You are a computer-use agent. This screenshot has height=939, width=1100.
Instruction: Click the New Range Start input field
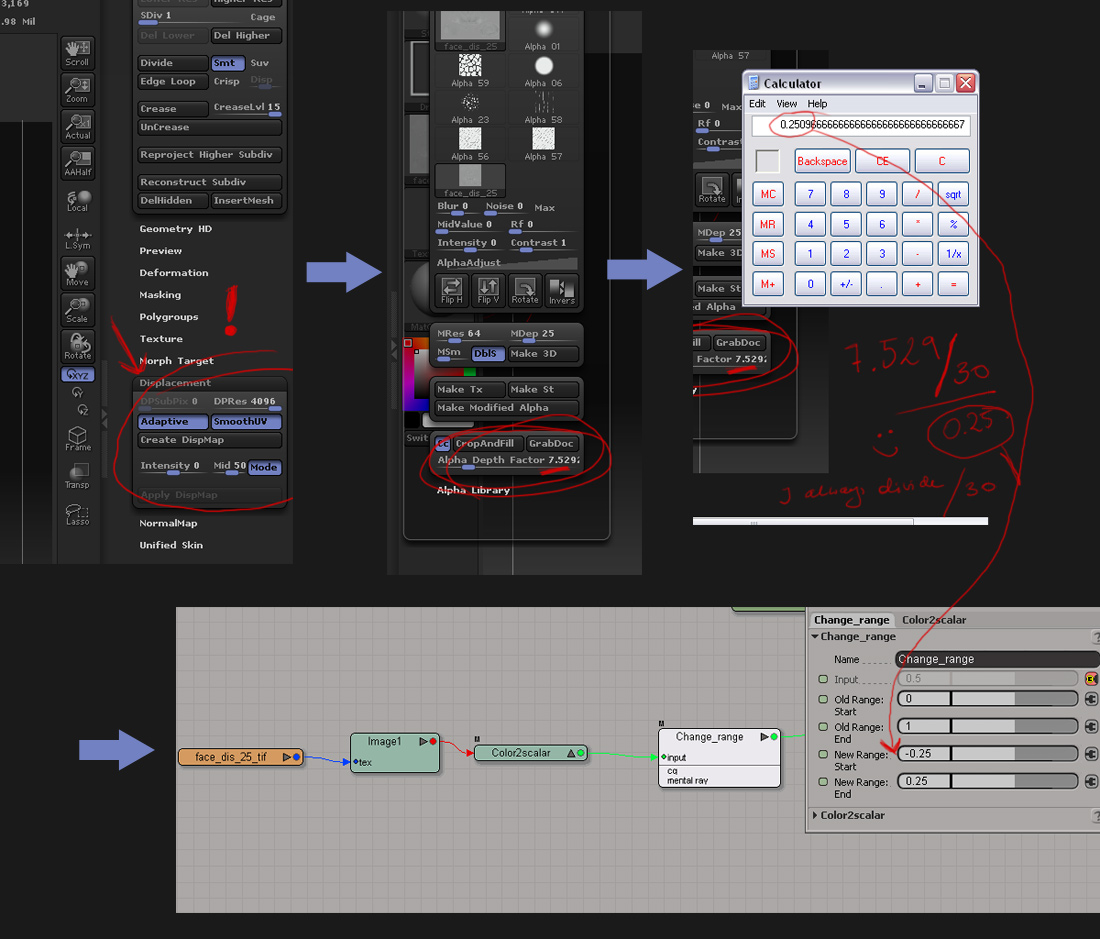[x=987, y=754]
